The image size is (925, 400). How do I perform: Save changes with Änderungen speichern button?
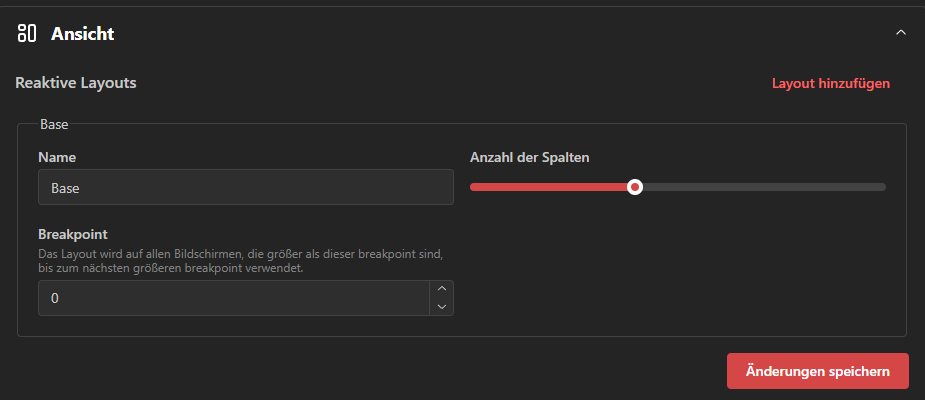[x=817, y=371]
